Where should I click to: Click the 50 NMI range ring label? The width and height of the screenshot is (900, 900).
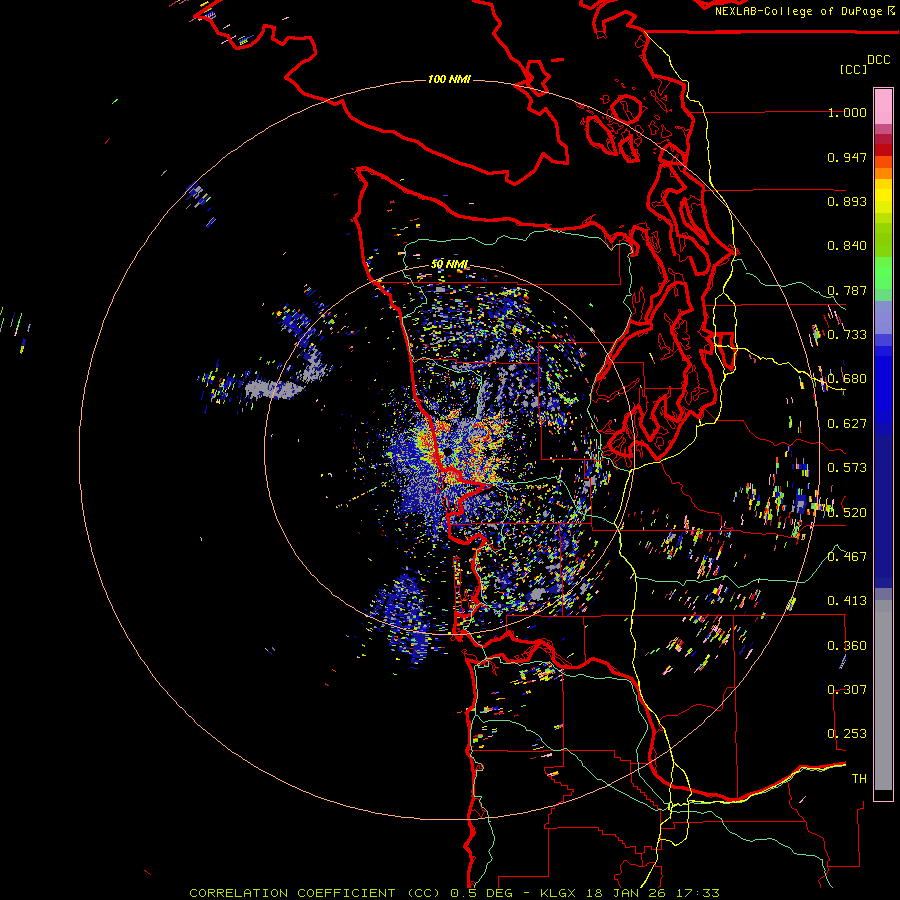[x=450, y=265]
